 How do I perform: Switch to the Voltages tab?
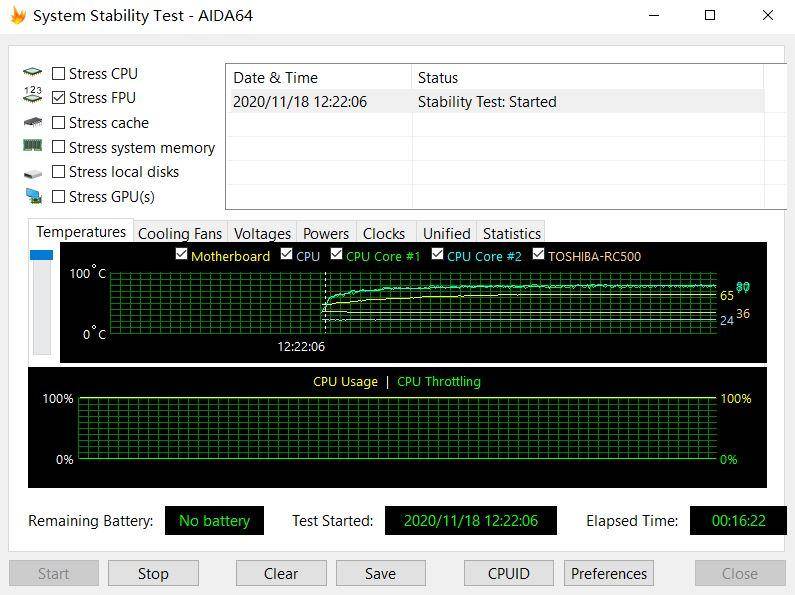[262, 234]
